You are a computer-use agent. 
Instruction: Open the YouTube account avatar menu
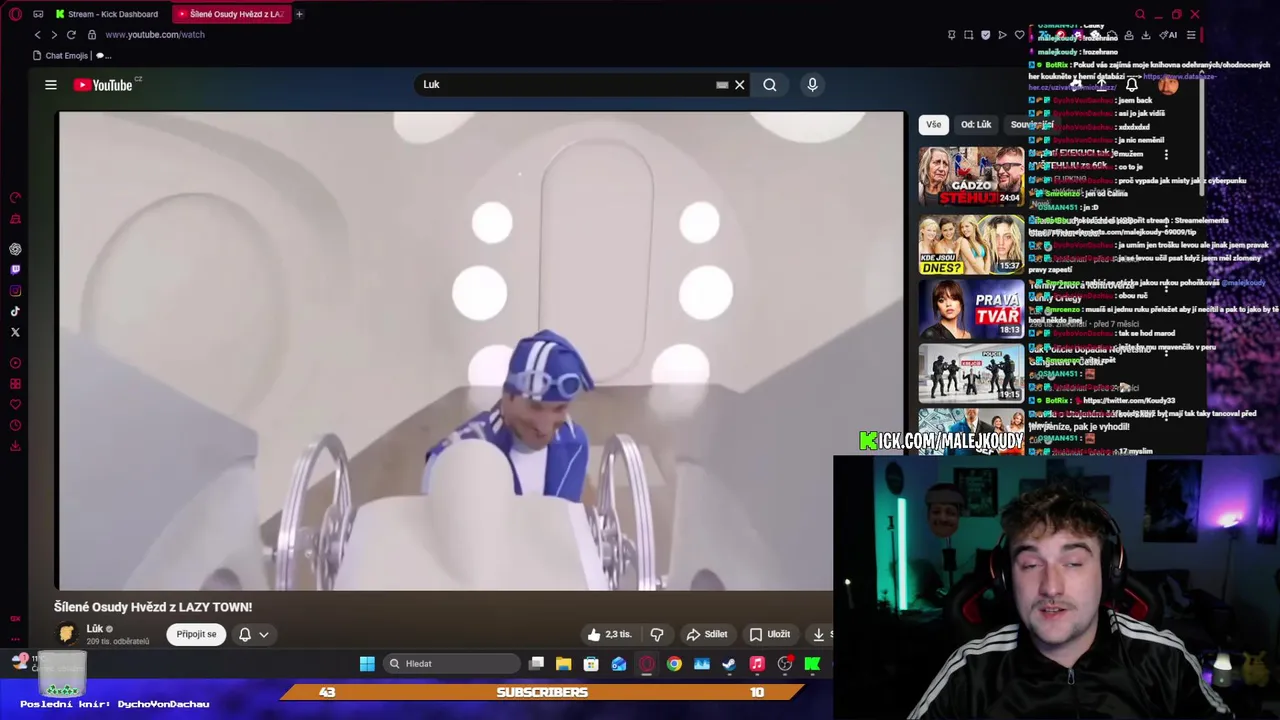coord(1167,85)
